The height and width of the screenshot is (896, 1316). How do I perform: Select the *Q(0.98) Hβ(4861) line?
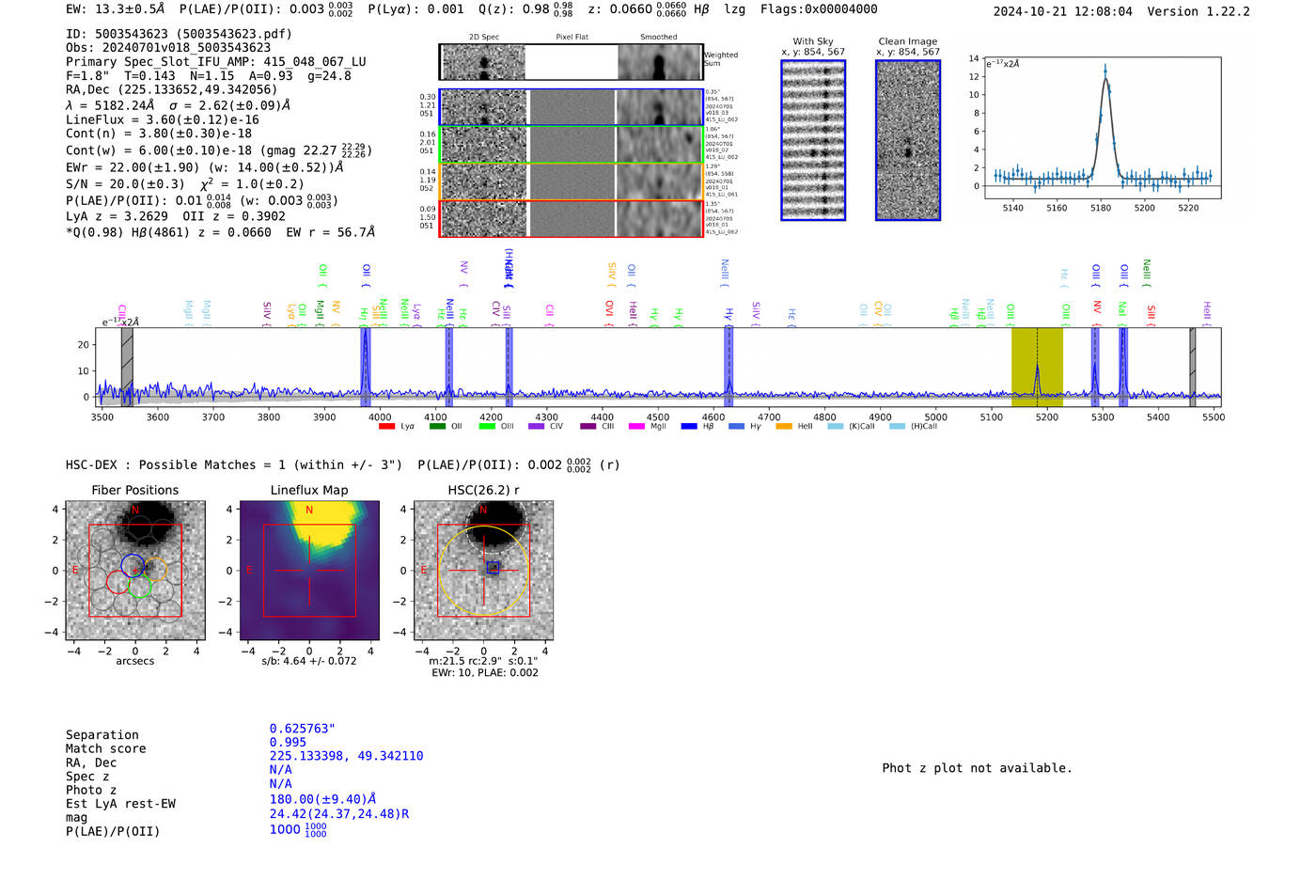tap(221, 232)
